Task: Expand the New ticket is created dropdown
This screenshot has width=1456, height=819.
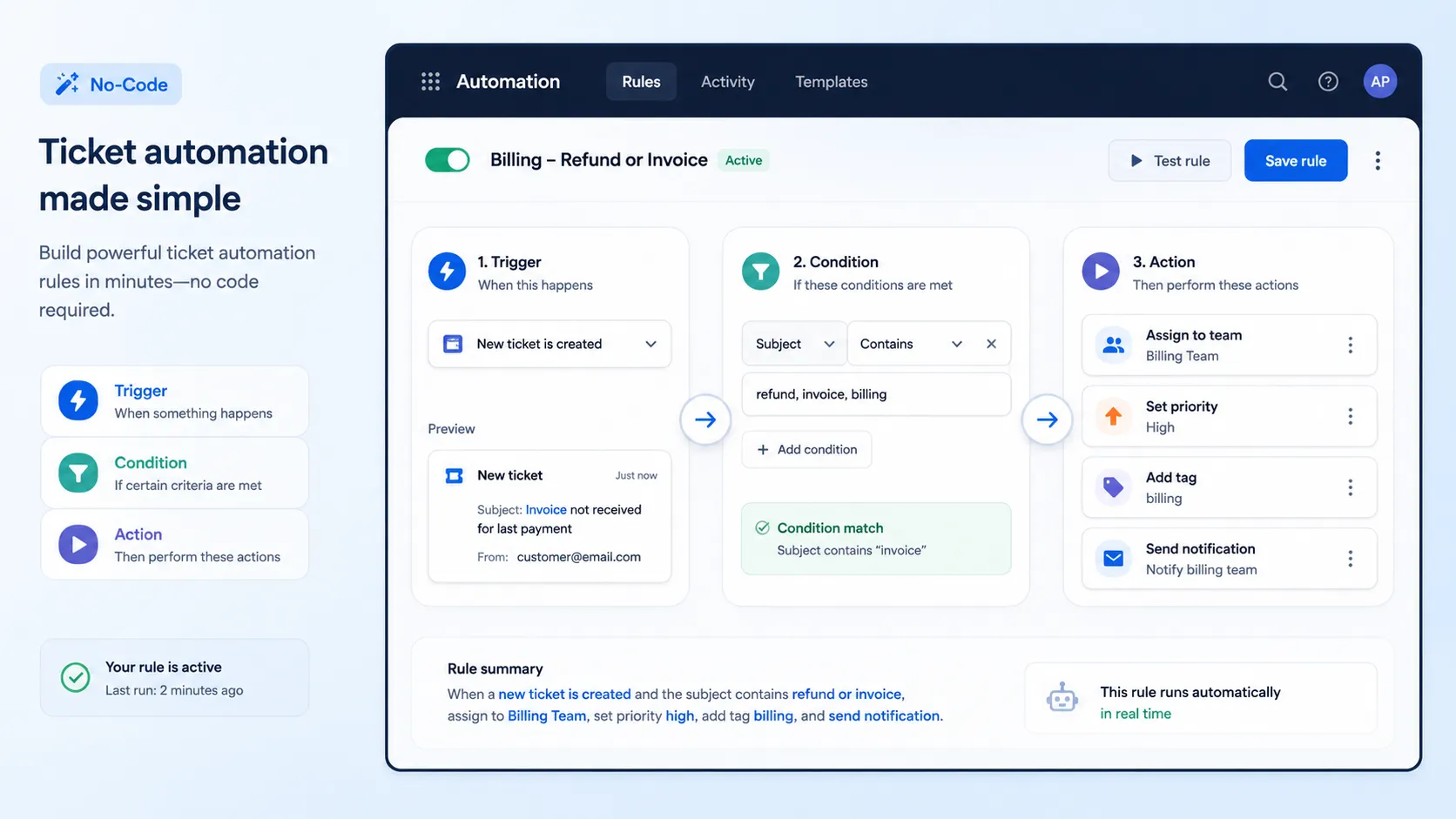Action: 549,344
